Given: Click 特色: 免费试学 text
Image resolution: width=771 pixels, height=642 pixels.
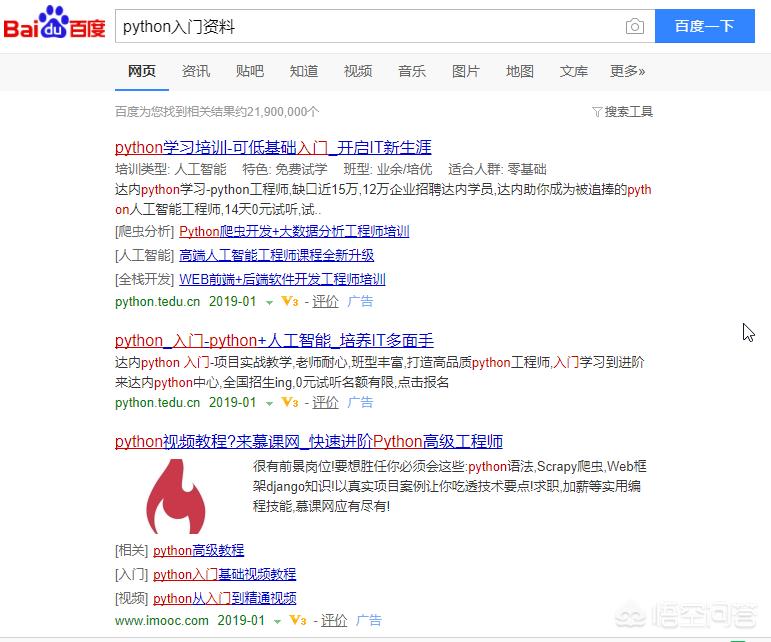Looking at the screenshot, I should coord(285,170).
